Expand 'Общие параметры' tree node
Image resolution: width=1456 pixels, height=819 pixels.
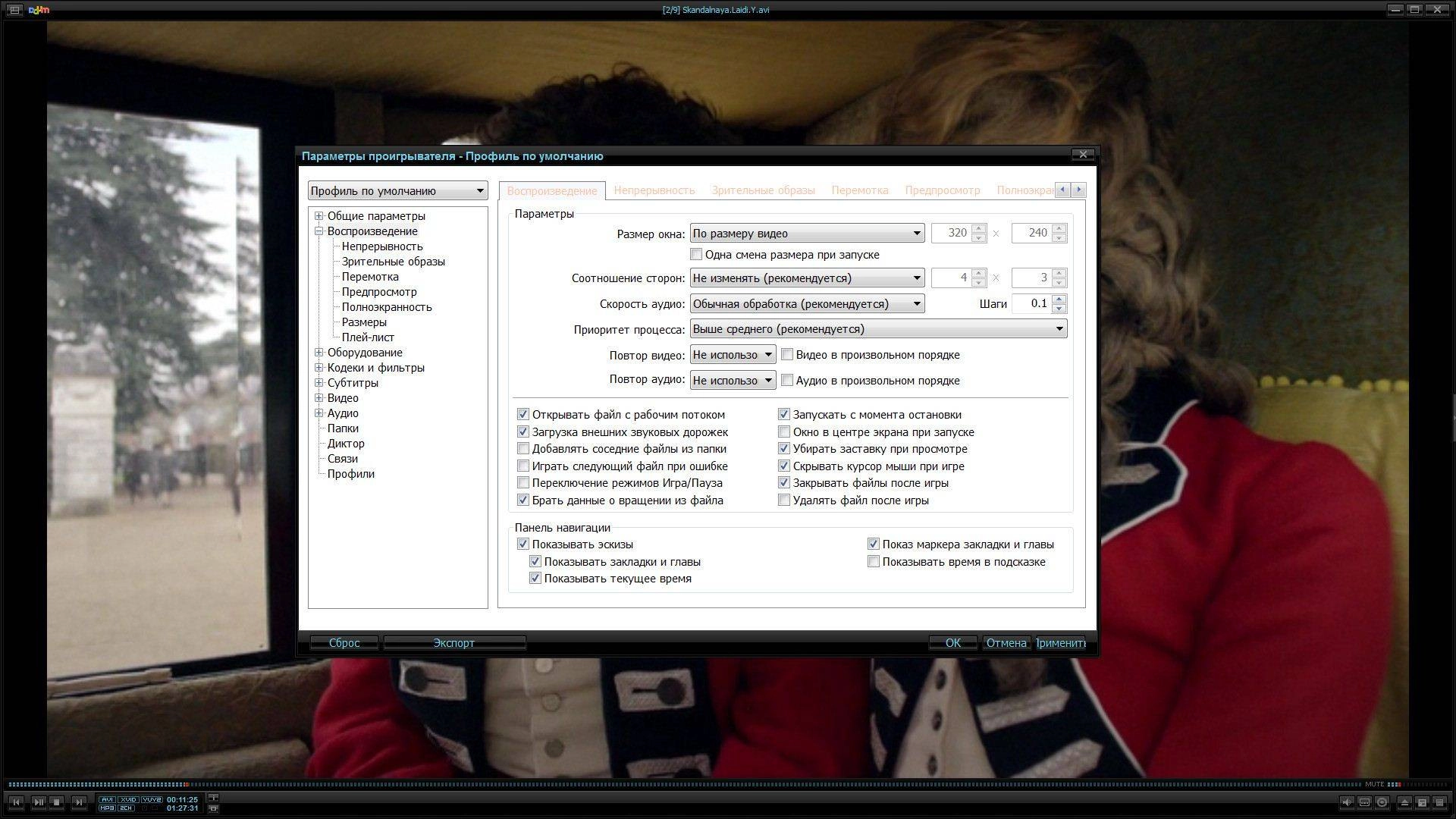point(319,216)
